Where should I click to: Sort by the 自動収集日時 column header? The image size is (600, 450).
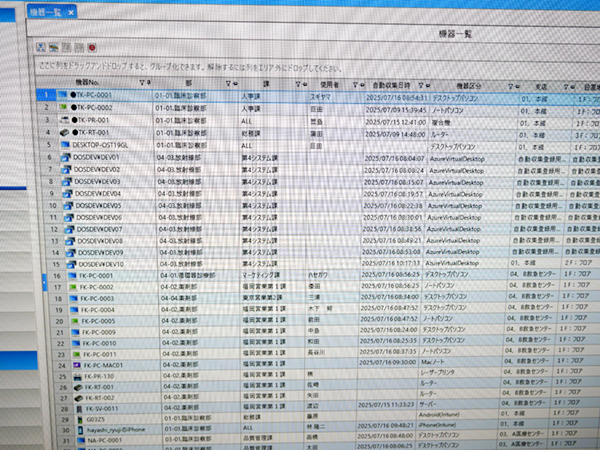click(391, 85)
